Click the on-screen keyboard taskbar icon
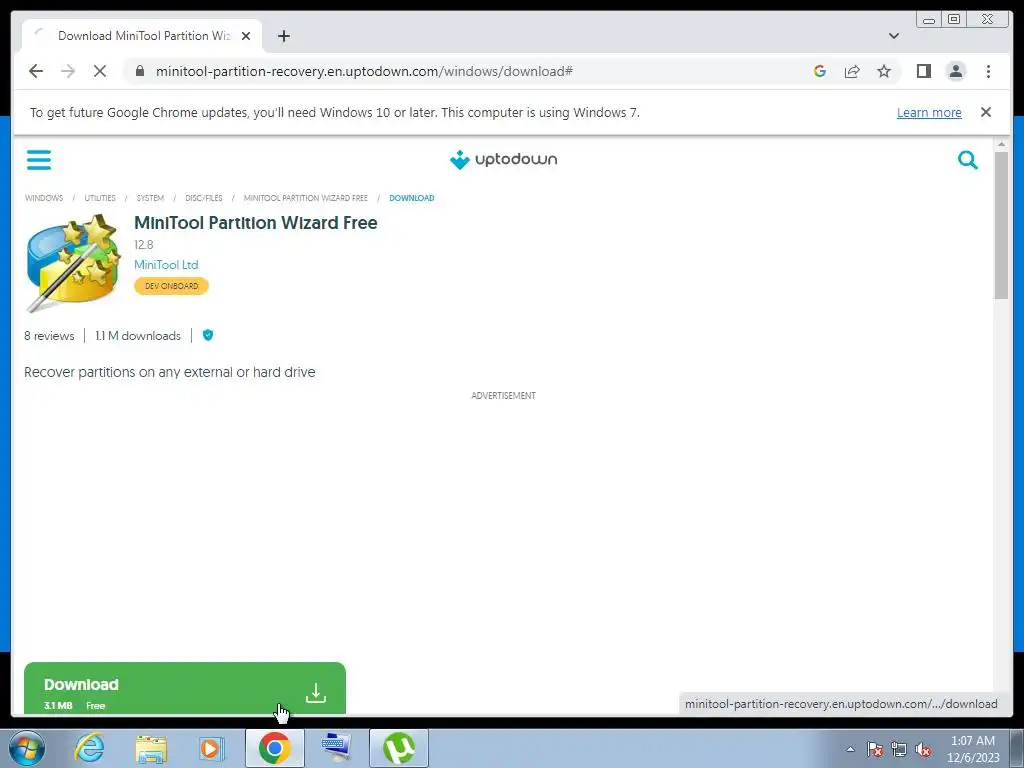Screen dimensions: 1024x768 point(336,748)
